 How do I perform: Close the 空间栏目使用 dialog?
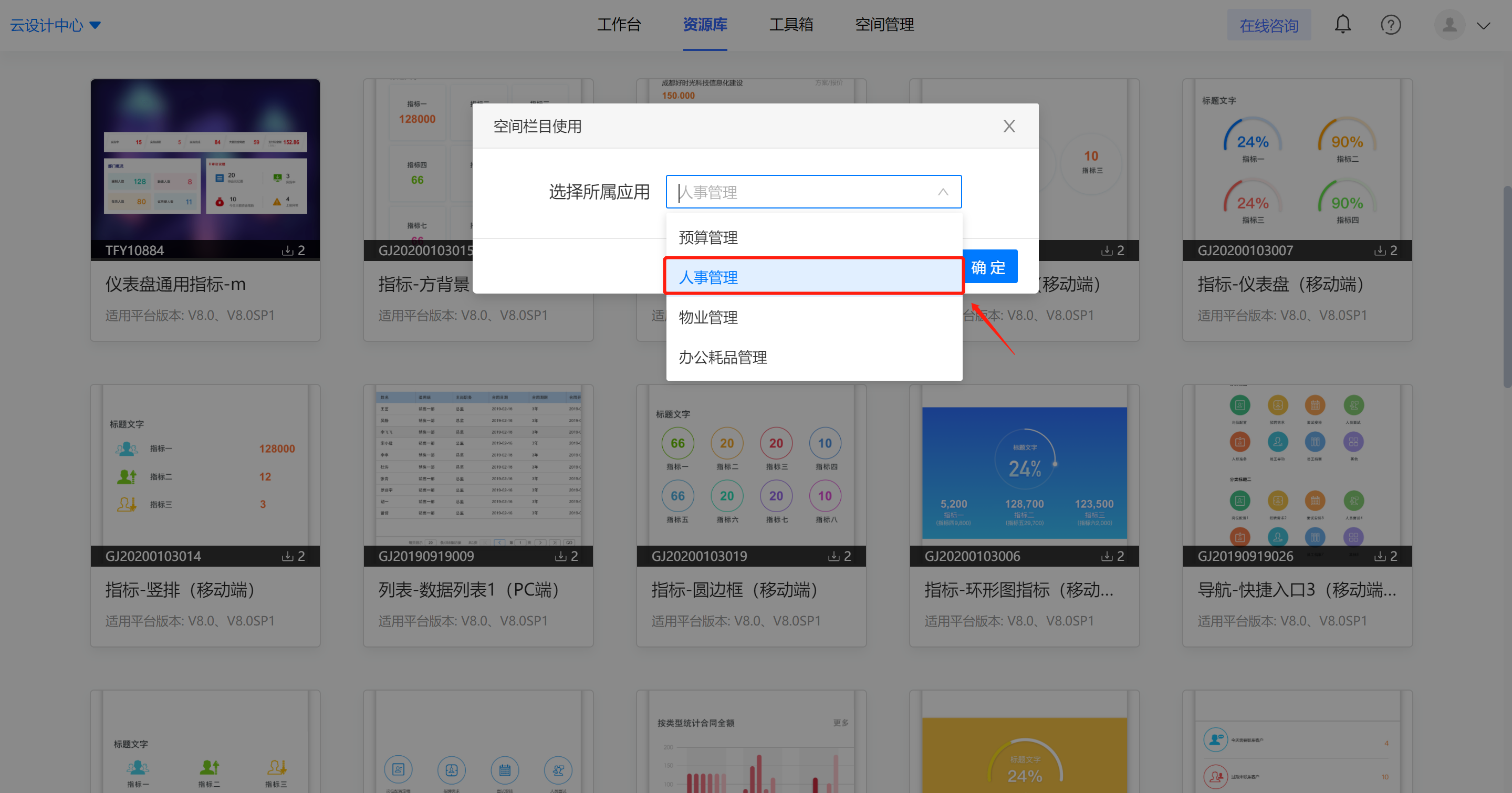[x=1008, y=126]
